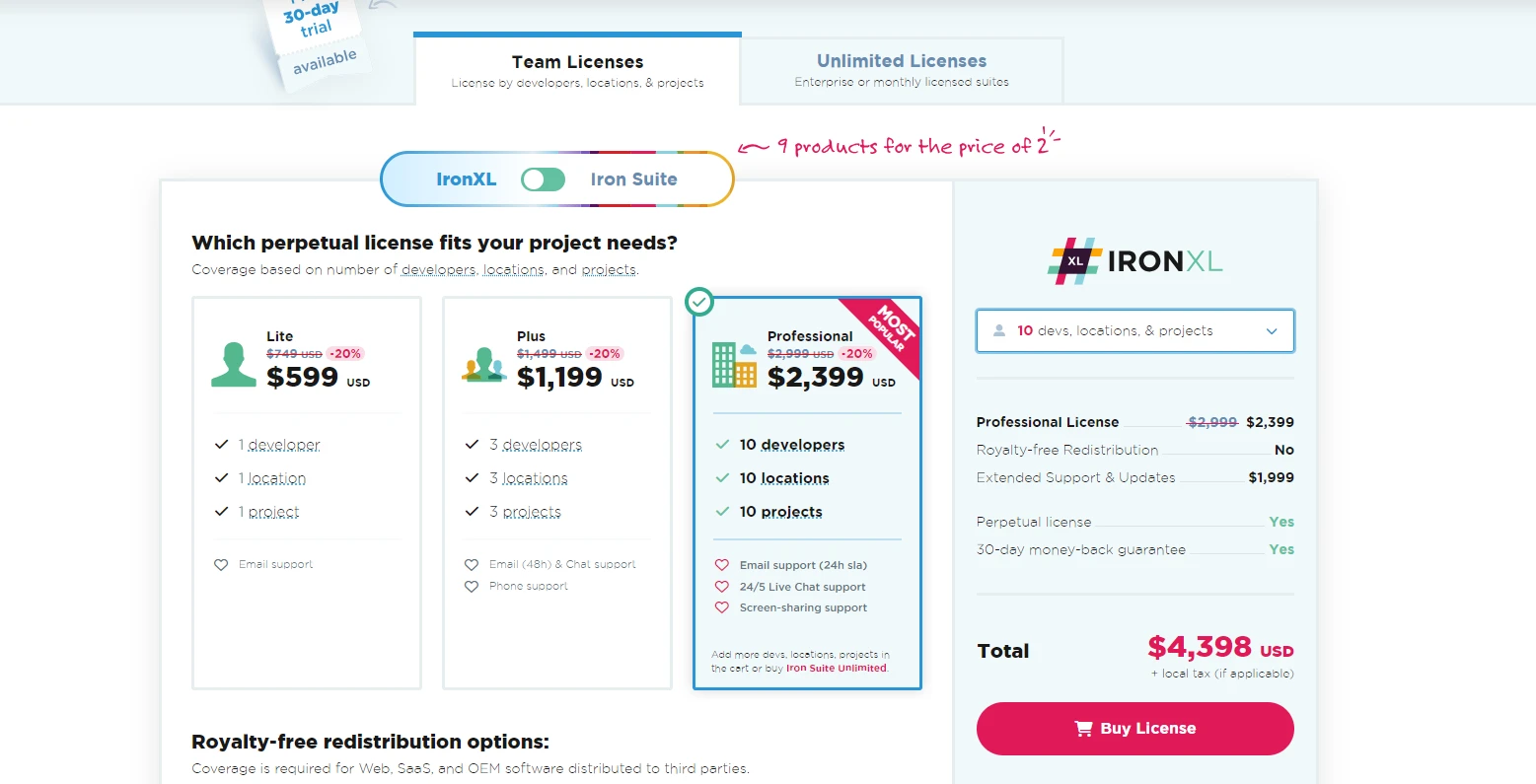Click the Plus license group icon
The height and width of the screenshot is (784, 1536).
[x=483, y=365]
